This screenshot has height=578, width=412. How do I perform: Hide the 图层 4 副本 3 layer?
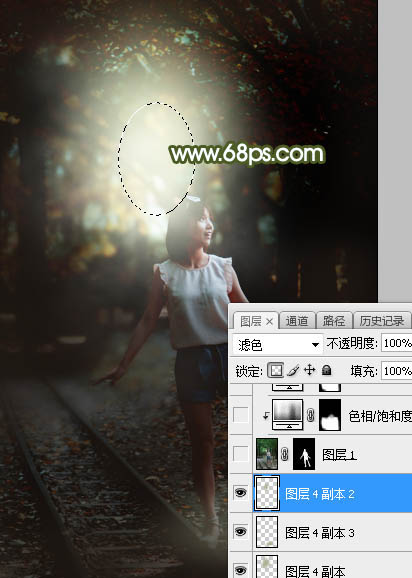click(x=241, y=532)
